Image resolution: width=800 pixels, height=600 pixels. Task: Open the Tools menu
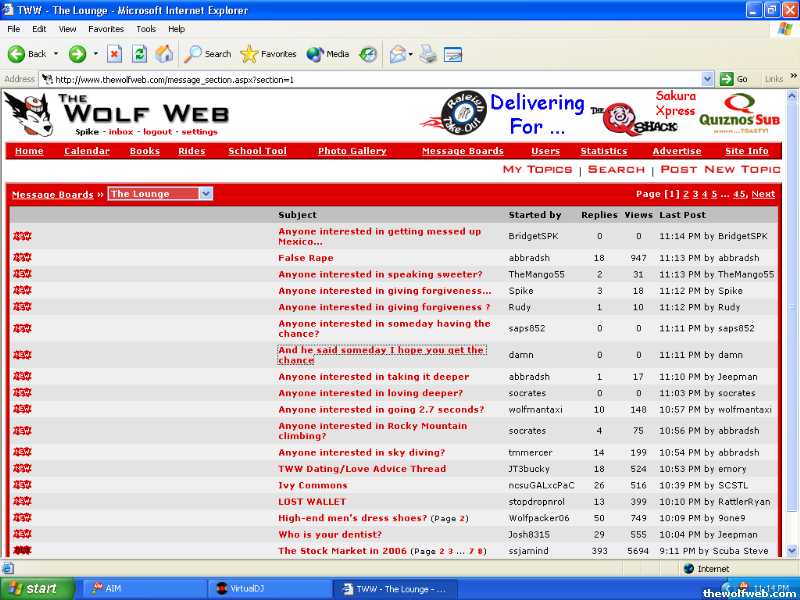146,29
